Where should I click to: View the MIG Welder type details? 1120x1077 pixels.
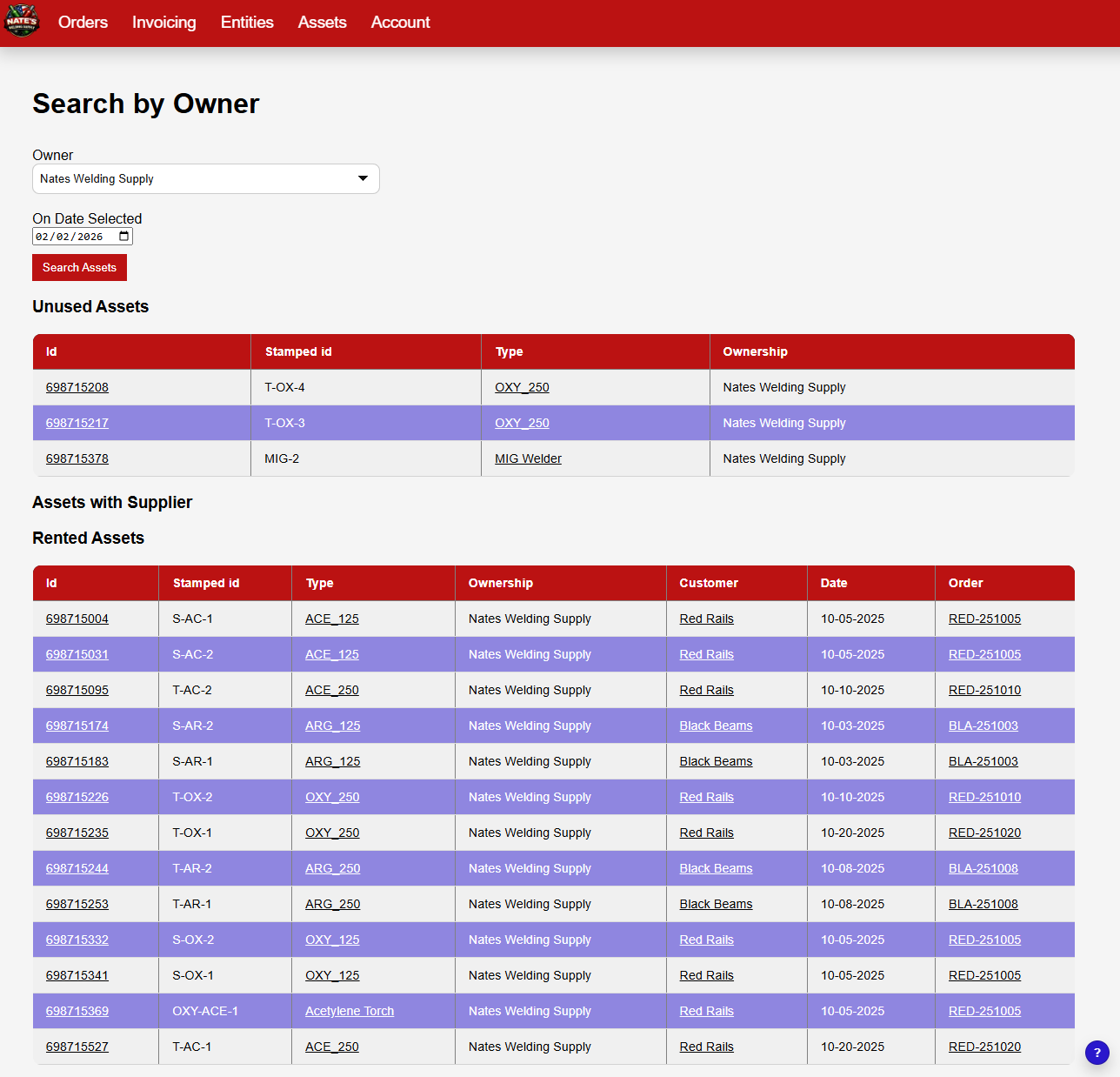pyautogui.click(x=528, y=458)
